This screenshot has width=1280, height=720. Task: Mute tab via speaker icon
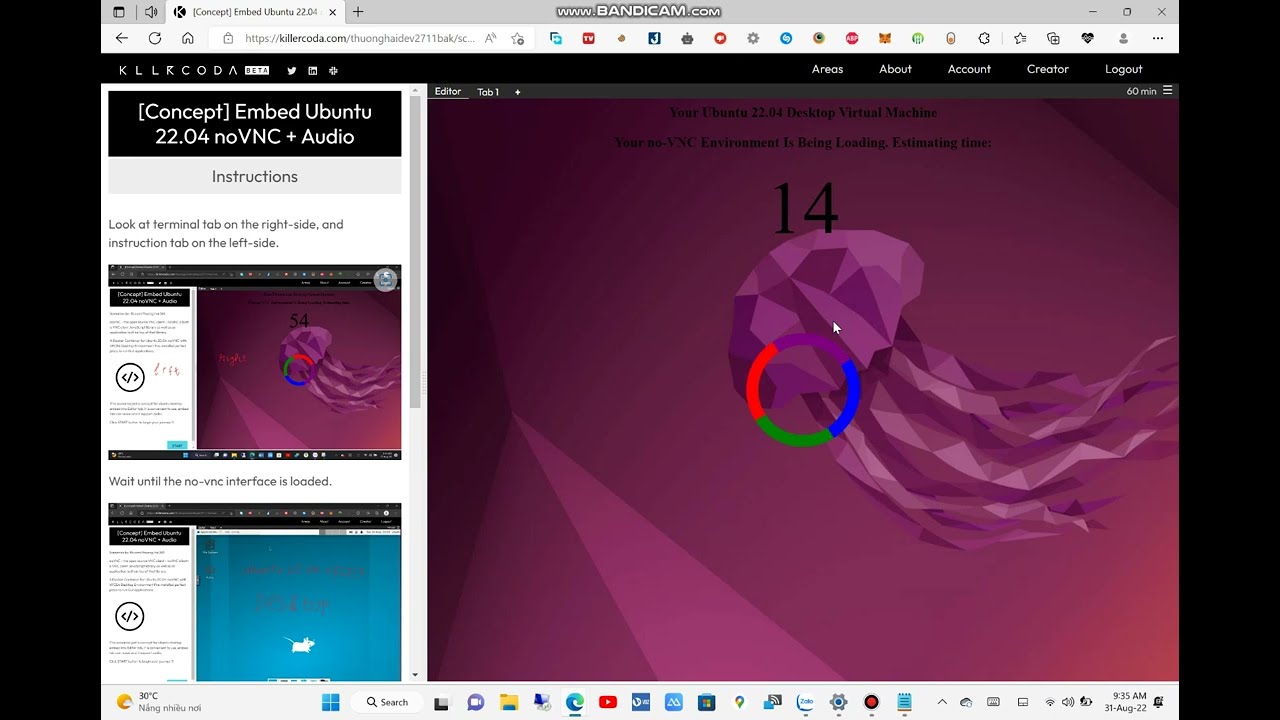click(x=151, y=12)
